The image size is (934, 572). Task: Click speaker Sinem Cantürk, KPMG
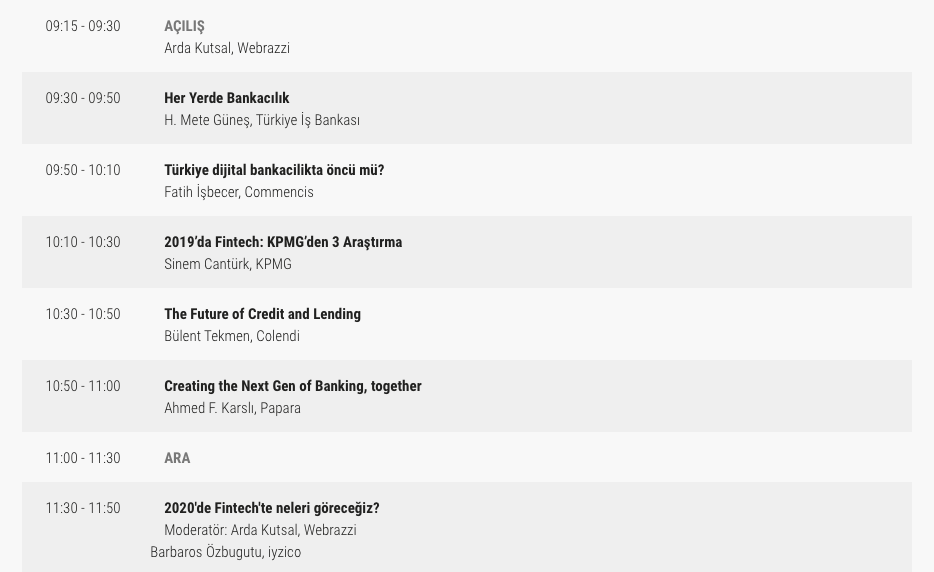coord(228,264)
